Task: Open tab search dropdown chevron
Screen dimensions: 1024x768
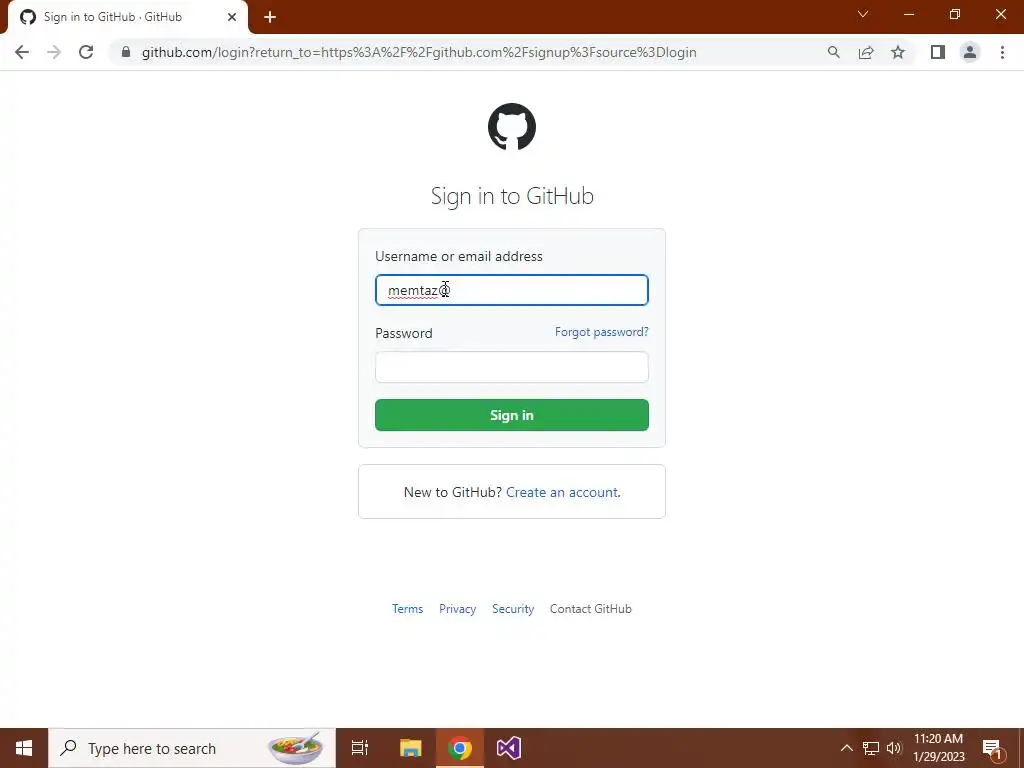Action: [x=863, y=14]
